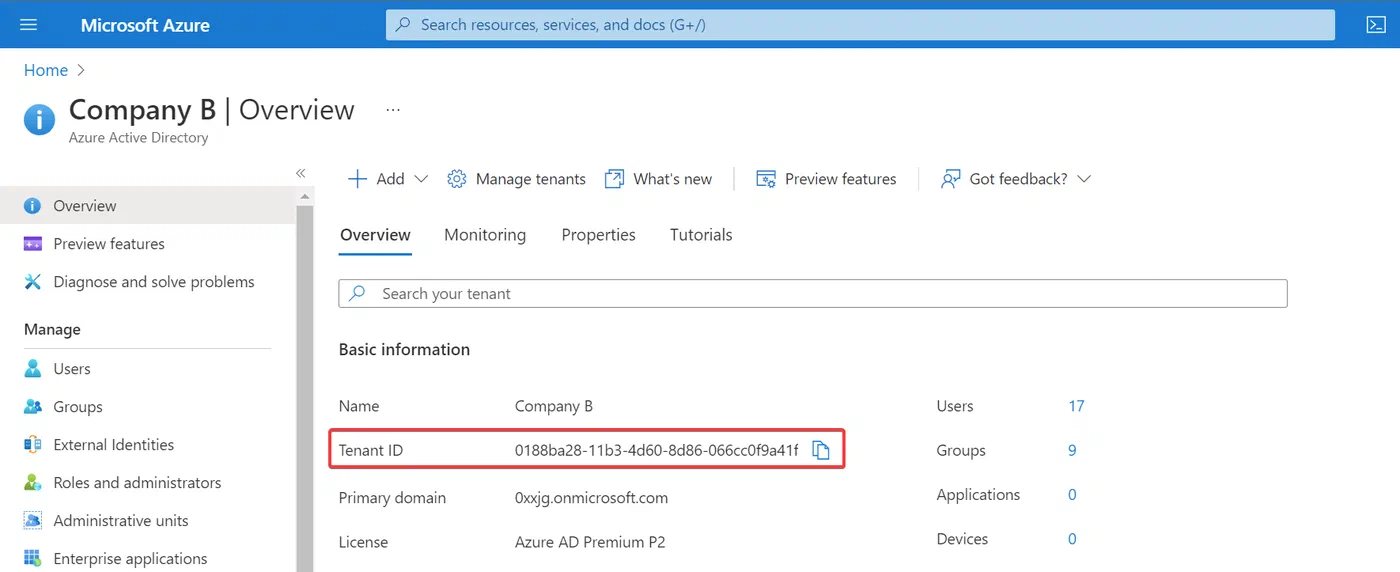Open Cloud Shell from top bar

click(x=1375, y=24)
